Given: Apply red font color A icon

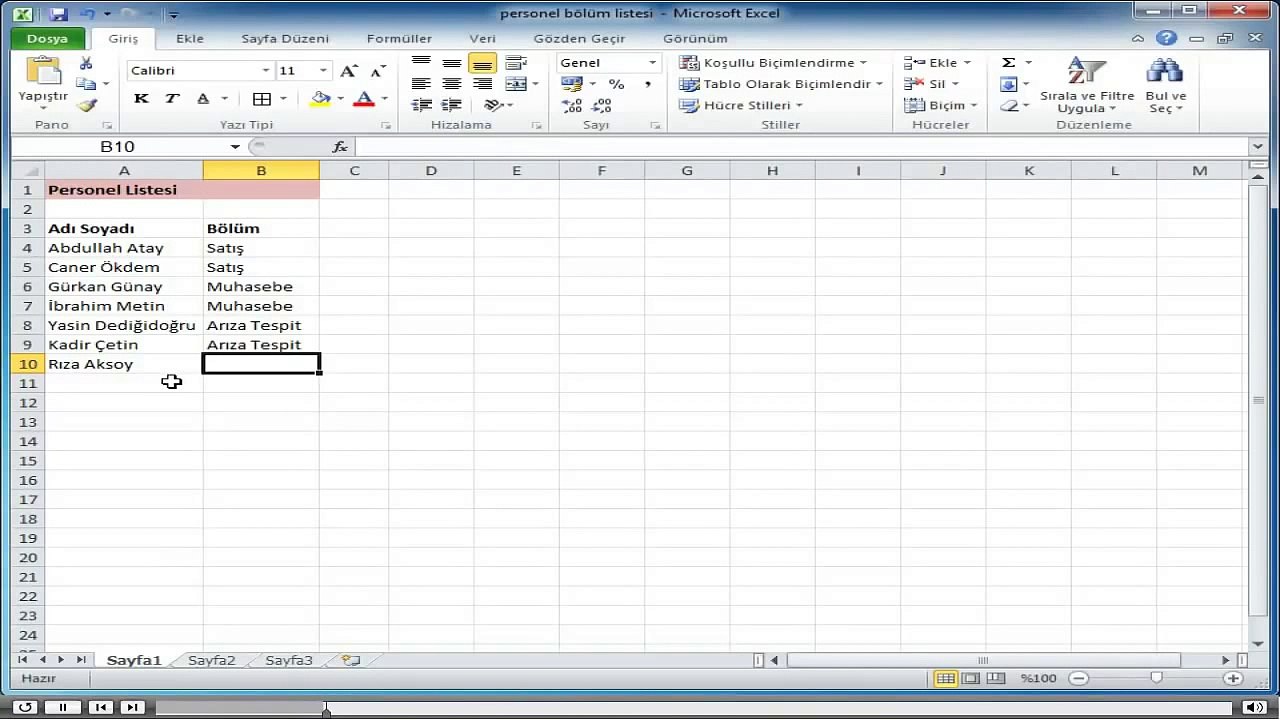Looking at the screenshot, I should [x=364, y=99].
